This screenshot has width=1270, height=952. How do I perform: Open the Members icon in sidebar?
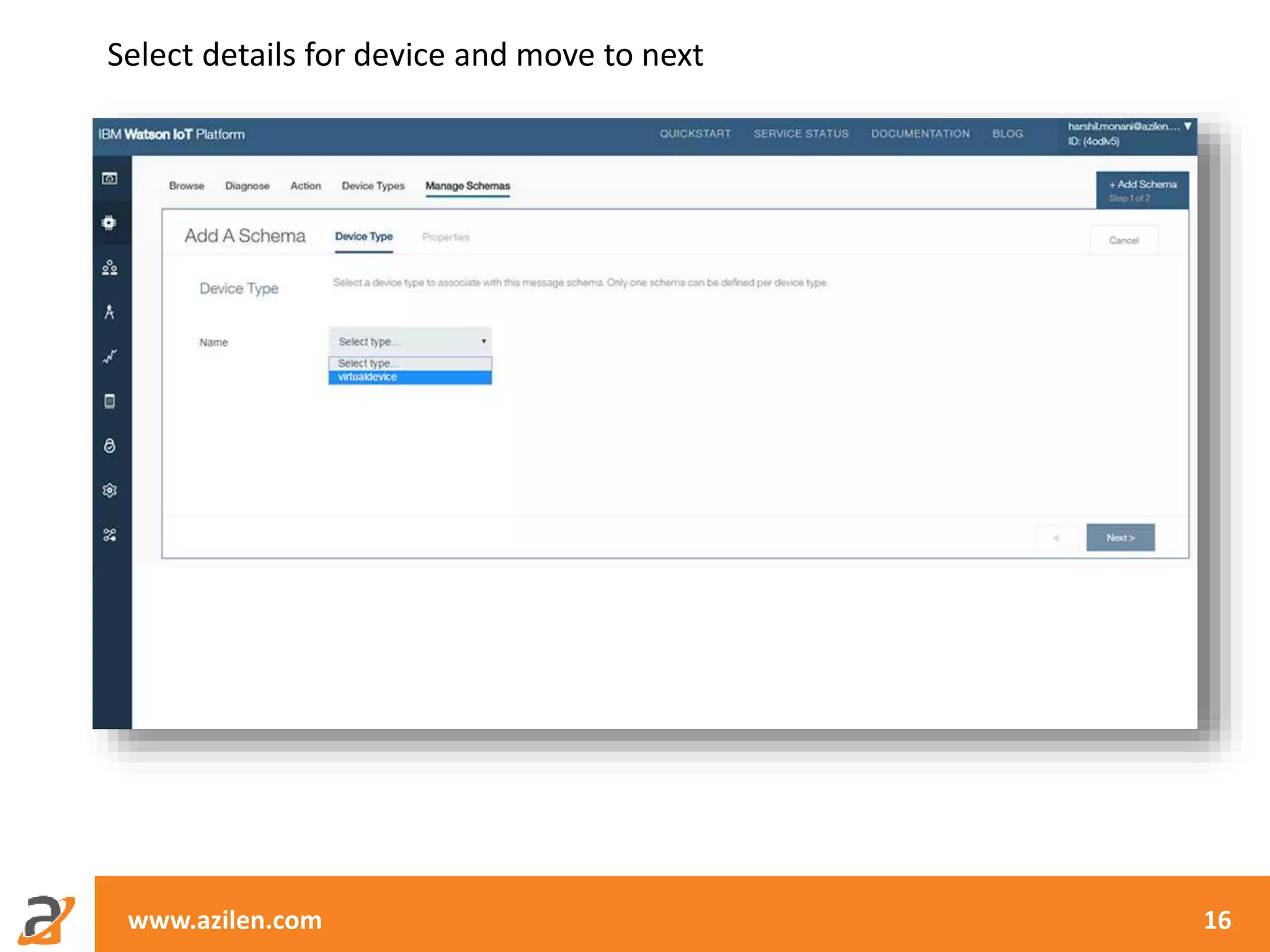tap(110, 267)
